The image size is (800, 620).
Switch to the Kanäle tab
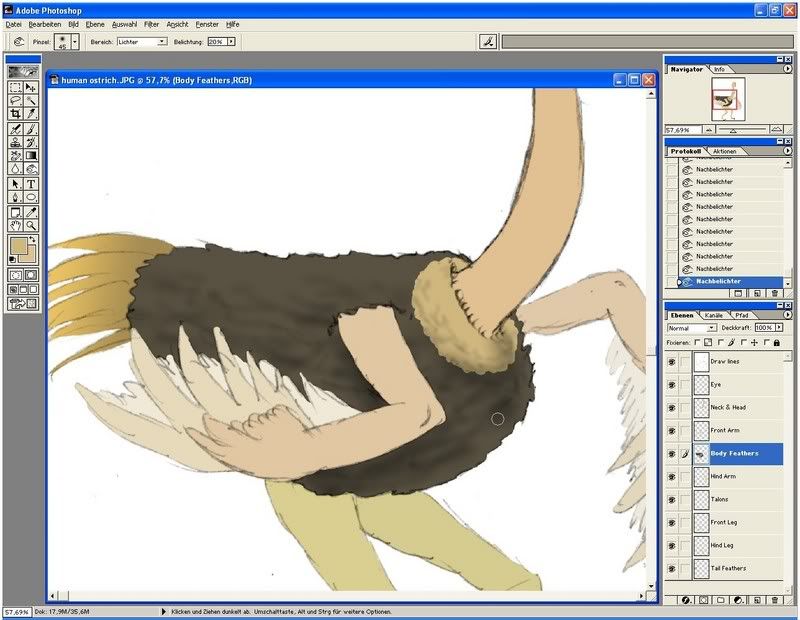(714, 315)
